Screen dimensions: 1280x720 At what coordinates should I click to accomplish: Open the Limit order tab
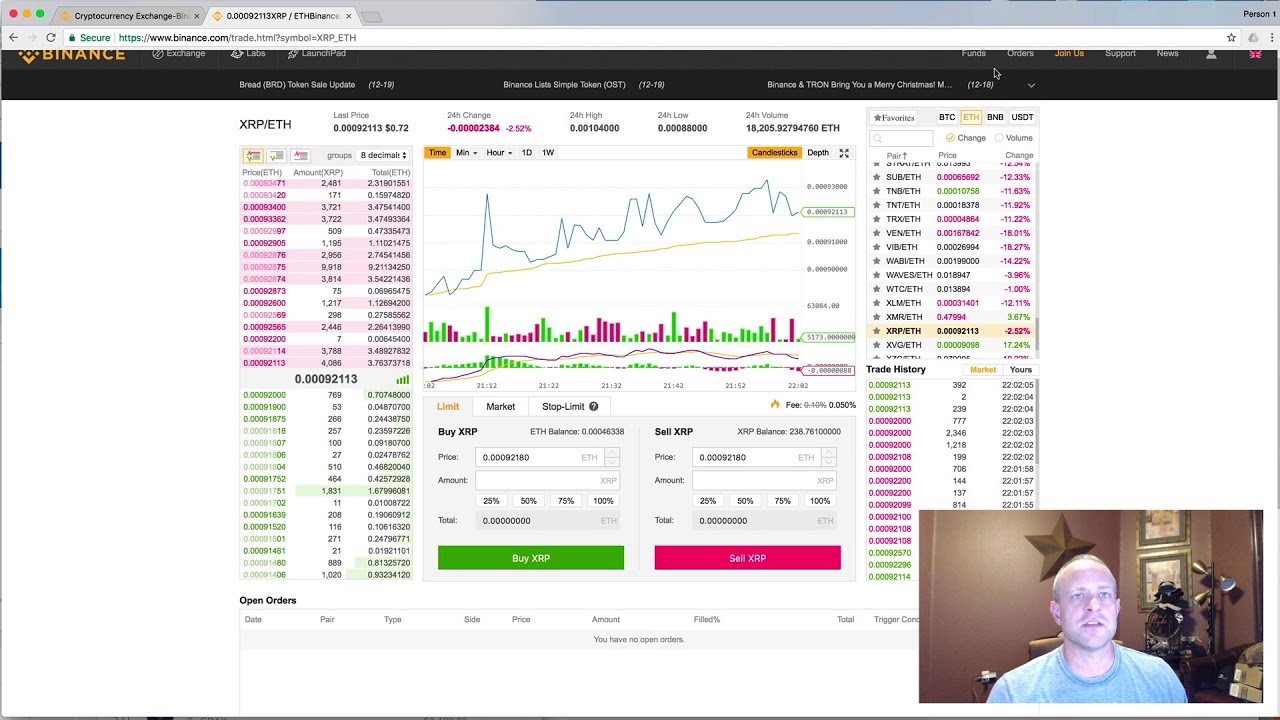(x=448, y=407)
